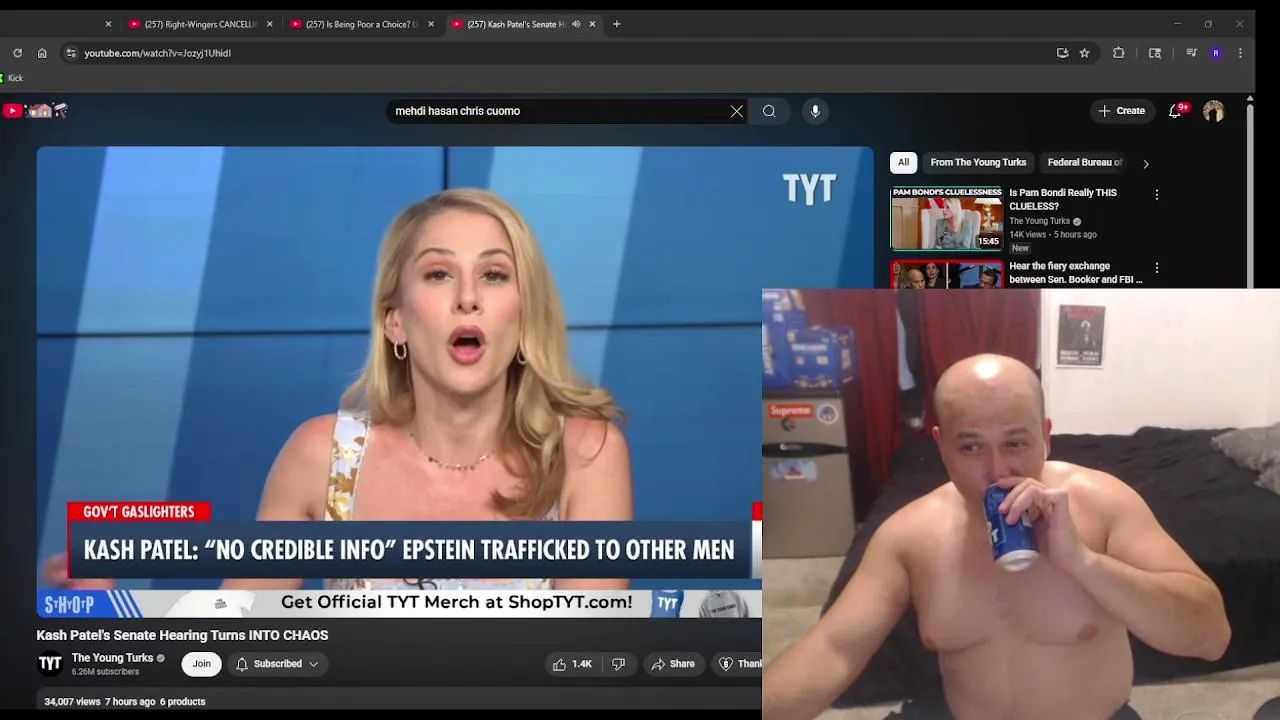Viewport: 1280px width, 720px height.
Task: Bookmark this page with the star
Action: pos(1084,53)
